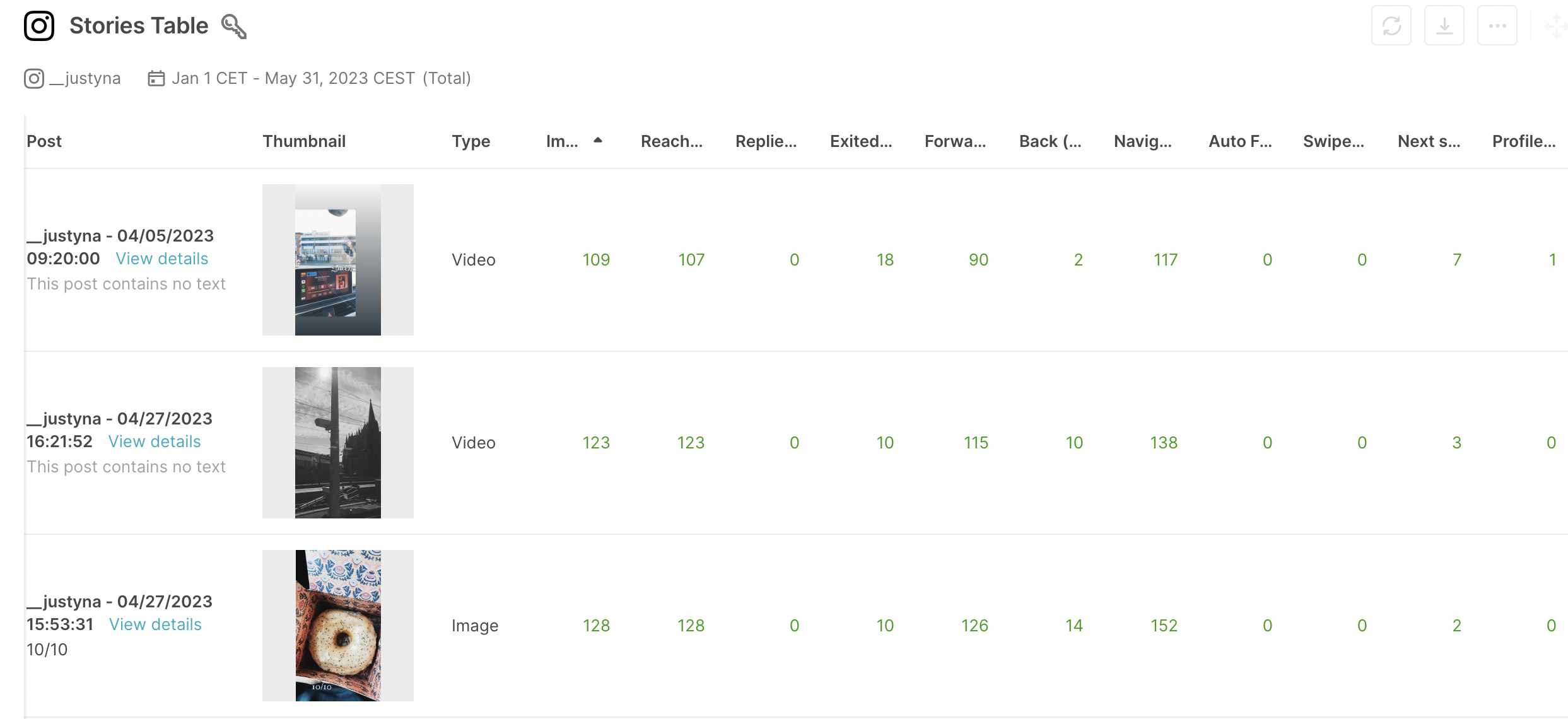This screenshot has width=1568, height=719.
Task: Click the Forward column header
Action: (955, 141)
